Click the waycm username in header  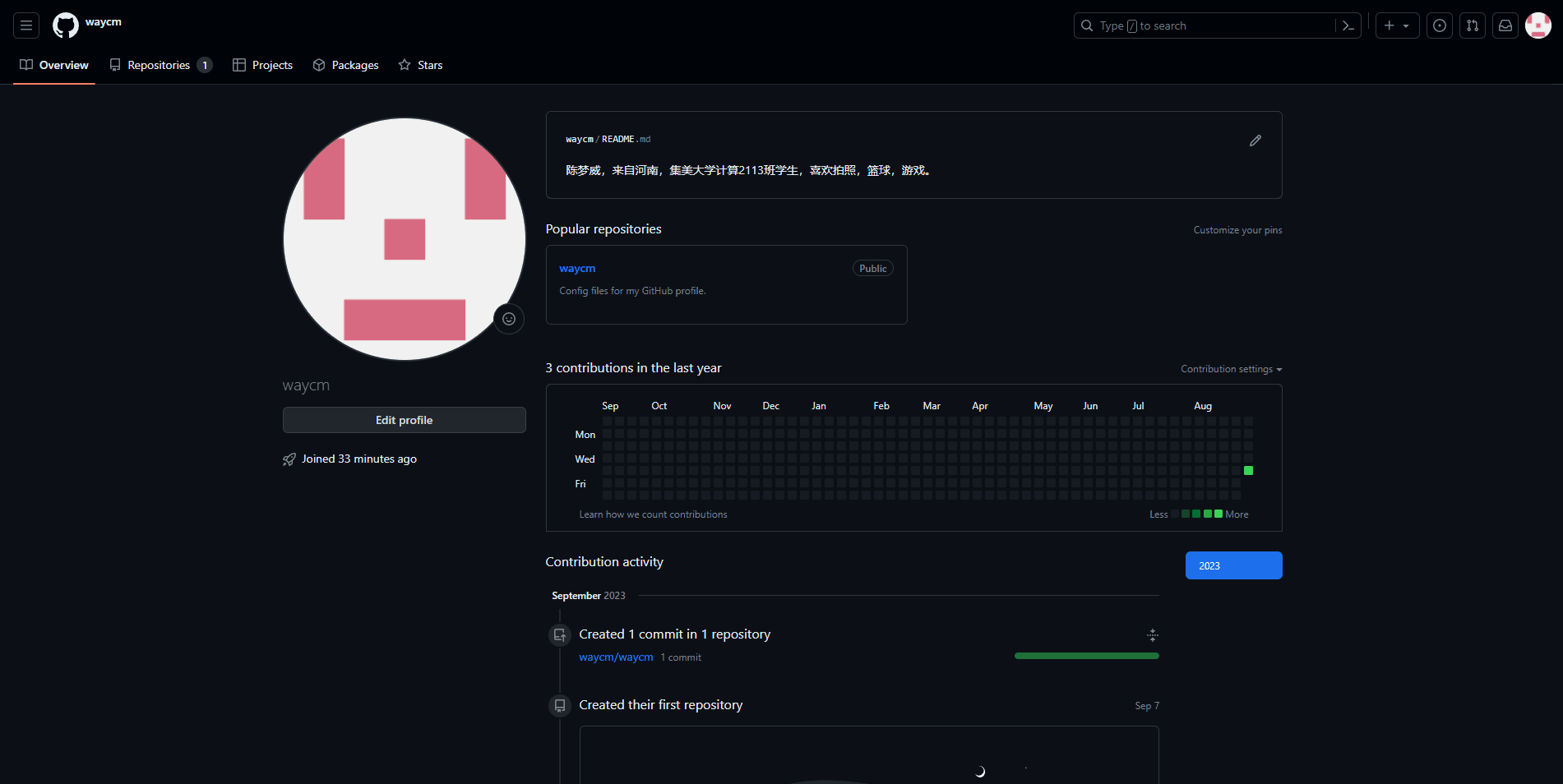point(104,22)
